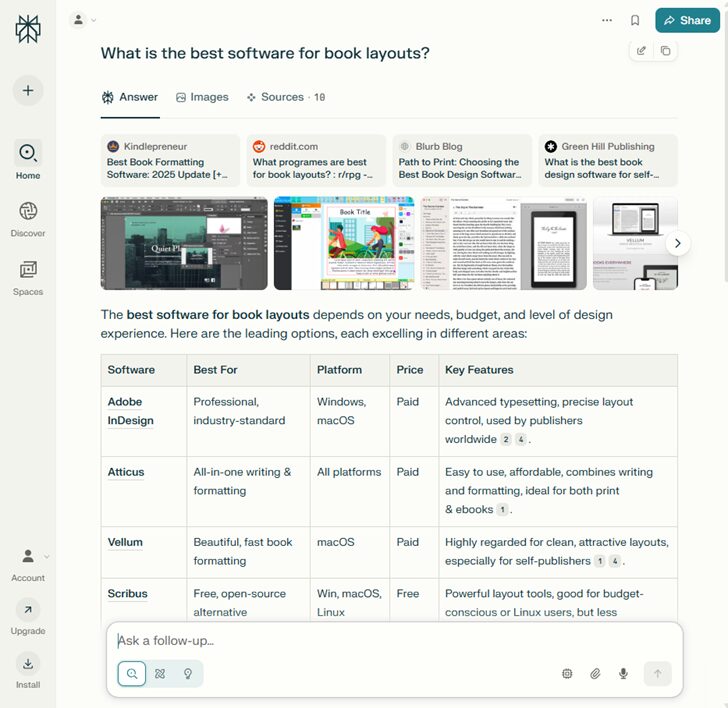Open the Blurb Blog source card
The height and width of the screenshot is (708, 728).
[462, 160]
